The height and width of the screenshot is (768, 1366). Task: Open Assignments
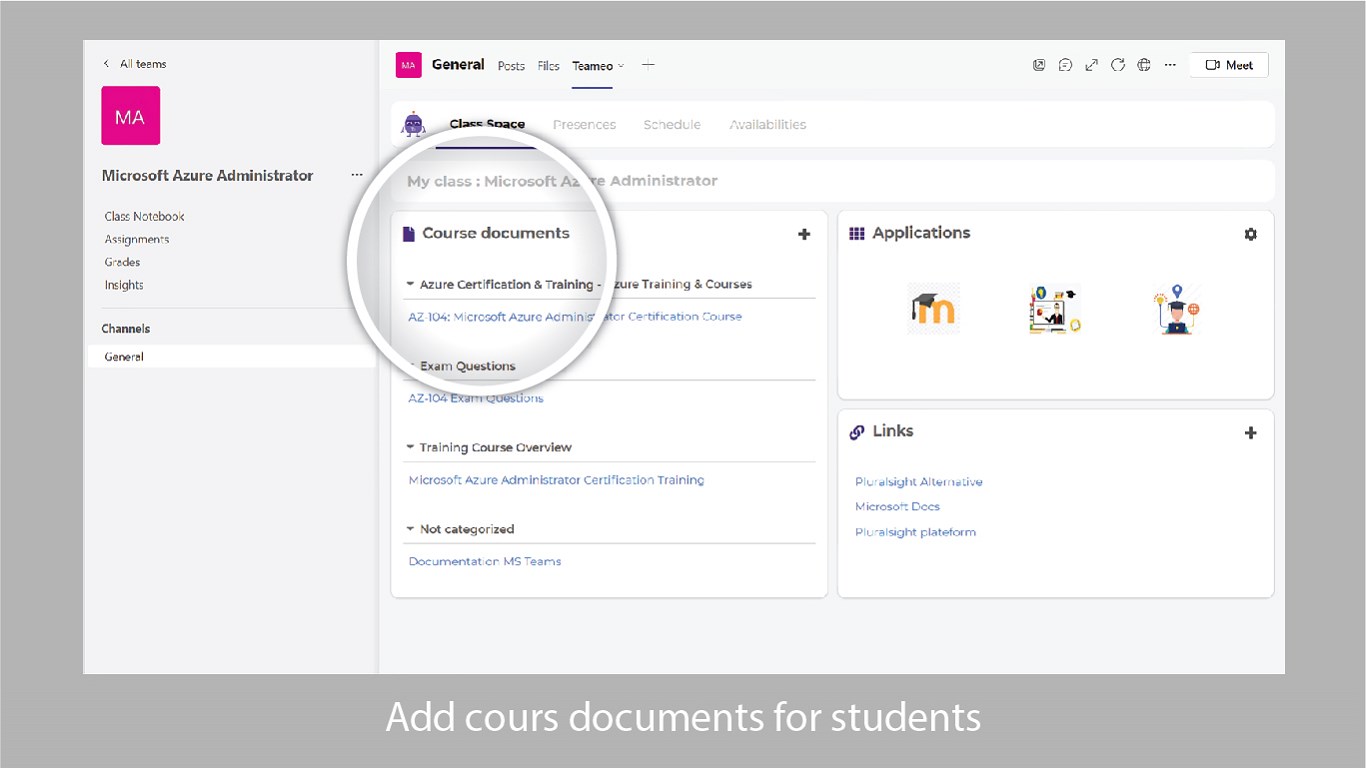click(x=137, y=239)
